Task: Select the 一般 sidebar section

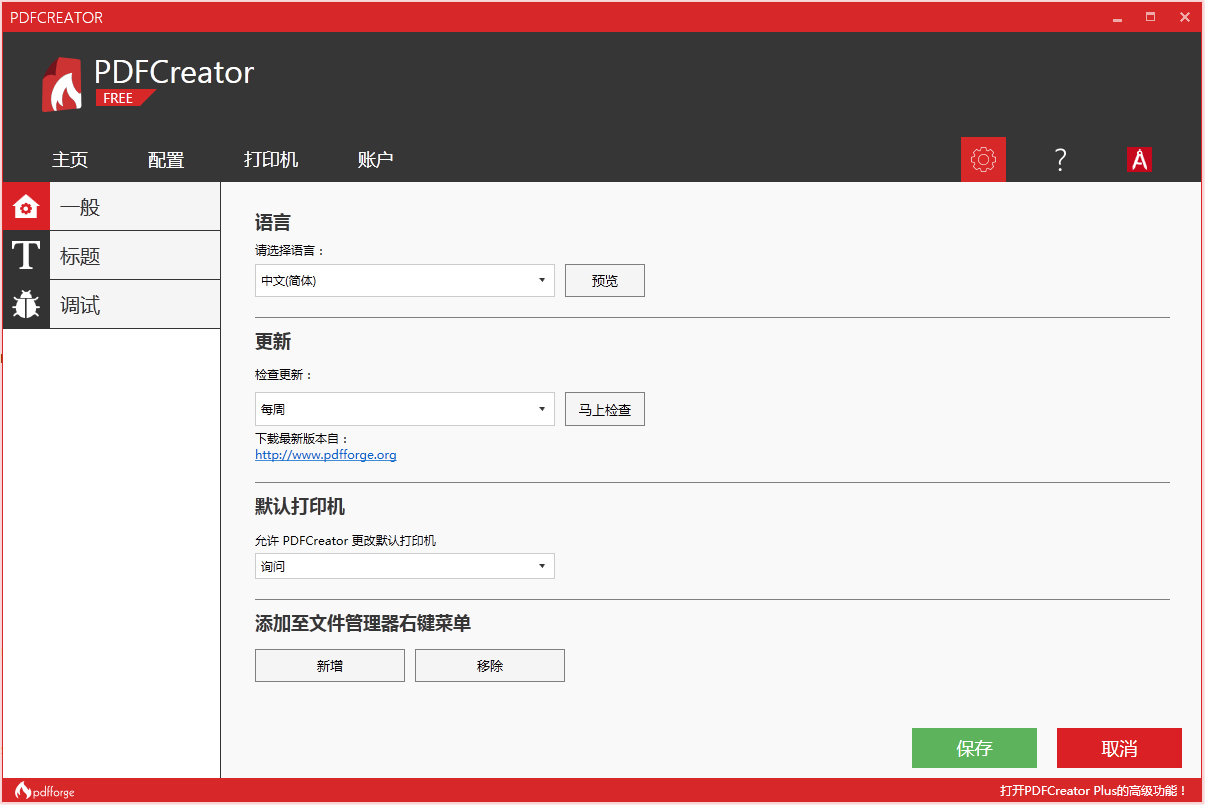Action: pos(111,207)
